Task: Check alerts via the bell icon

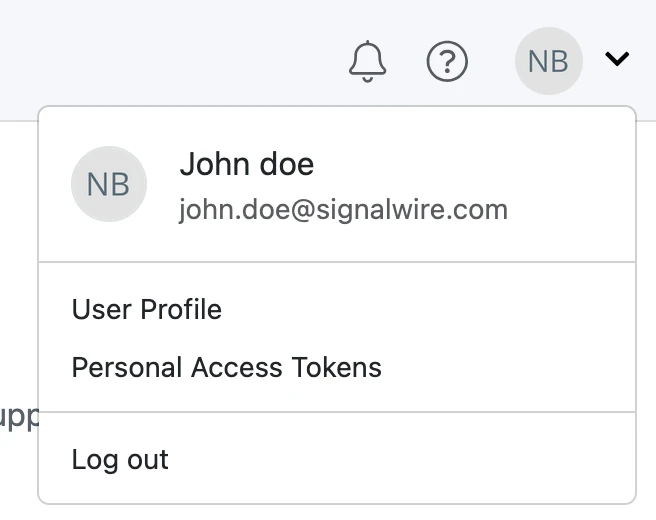Action: tap(367, 62)
